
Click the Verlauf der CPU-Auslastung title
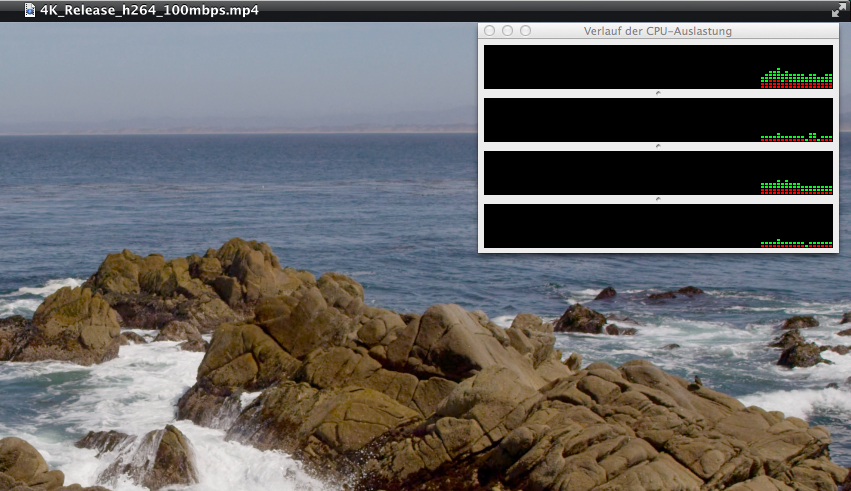tap(658, 31)
